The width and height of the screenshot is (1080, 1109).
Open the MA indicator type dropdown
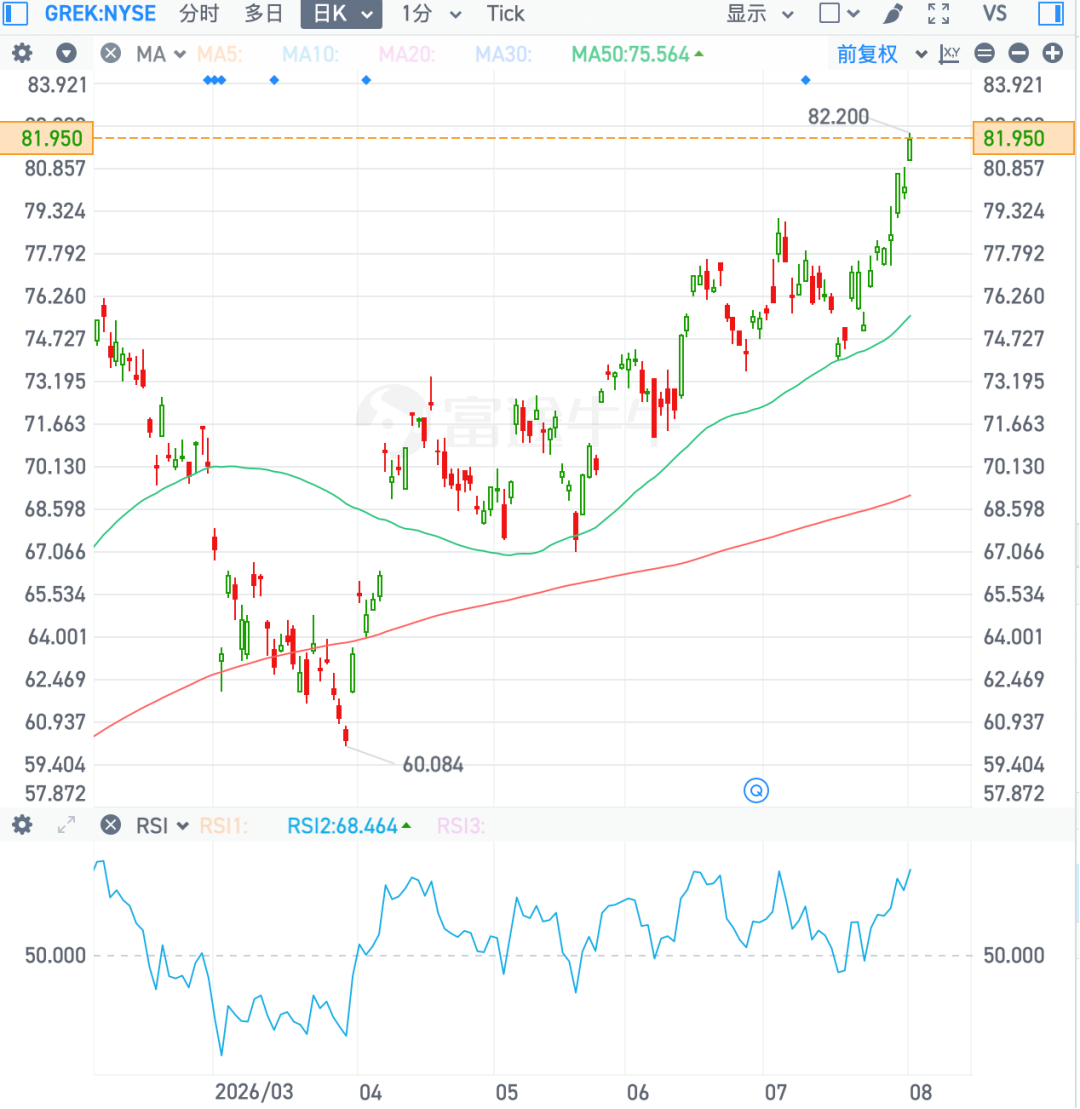click(161, 54)
